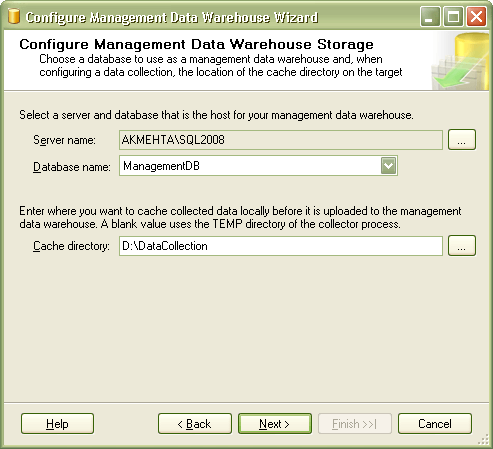
Task: Click the Server name label
Action: 64,140
